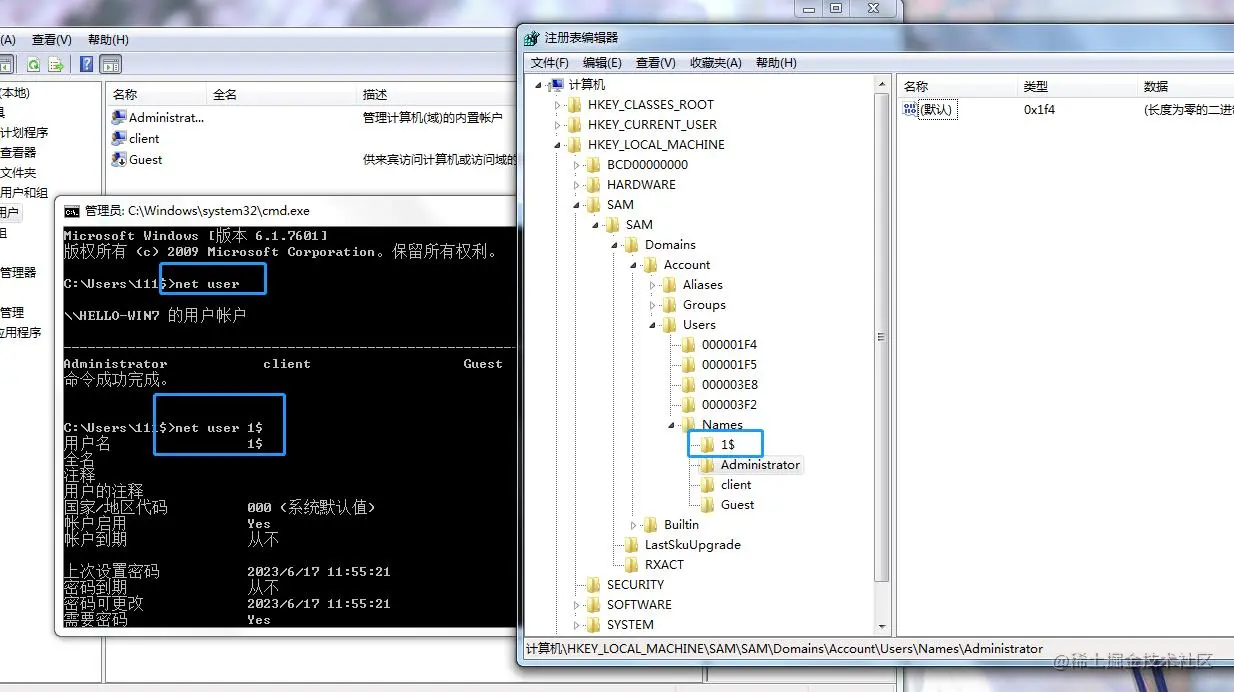Expand the Groups key
Image resolution: width=1234 pixels, height=692 pixels.
(653, 305)
